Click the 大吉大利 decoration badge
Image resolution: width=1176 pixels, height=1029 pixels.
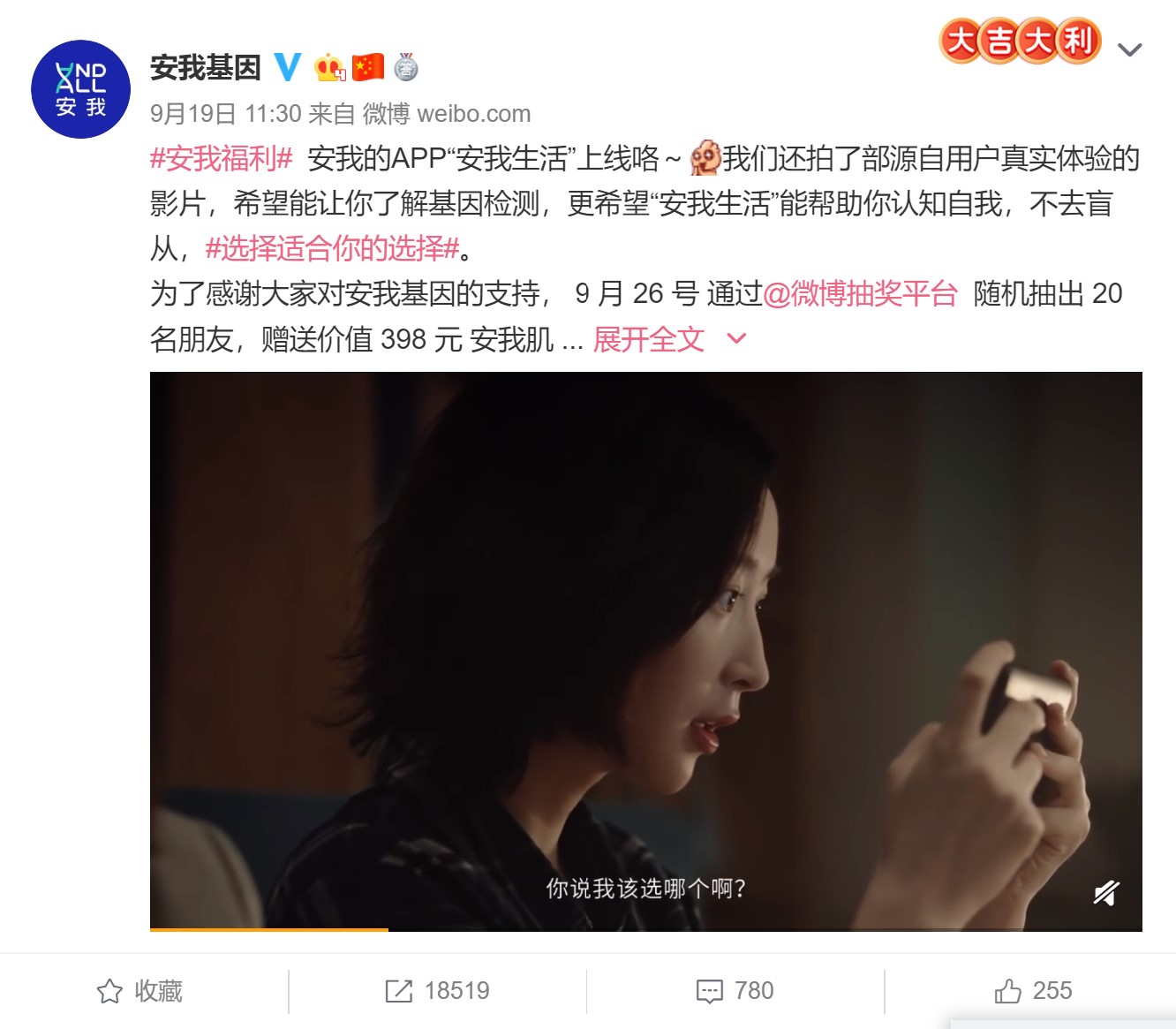point(1020,41)
